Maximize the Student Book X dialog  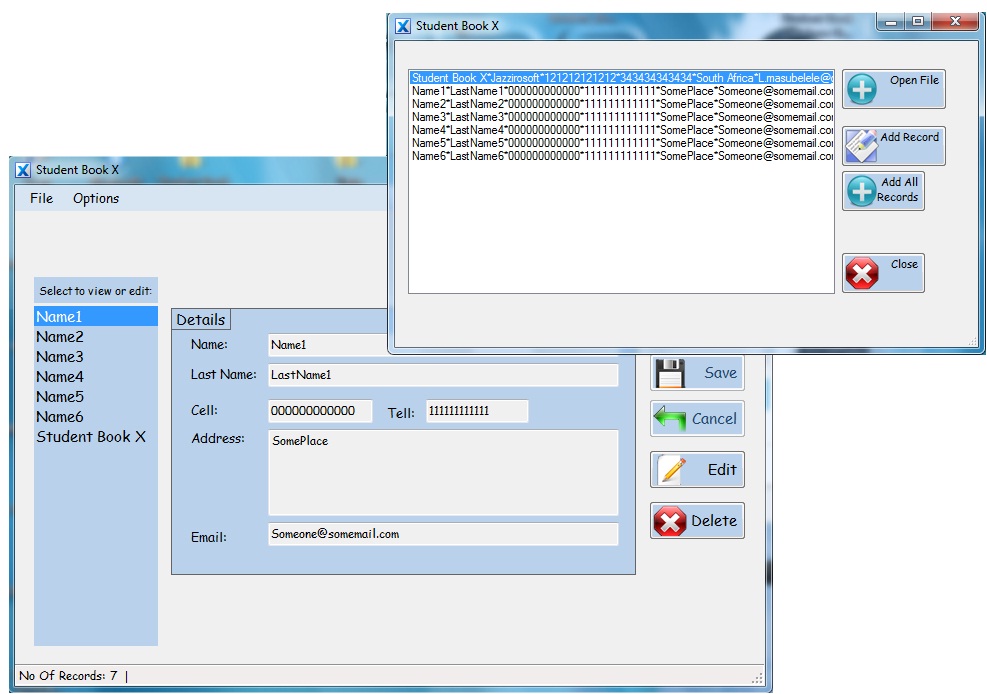pos(917,22)
